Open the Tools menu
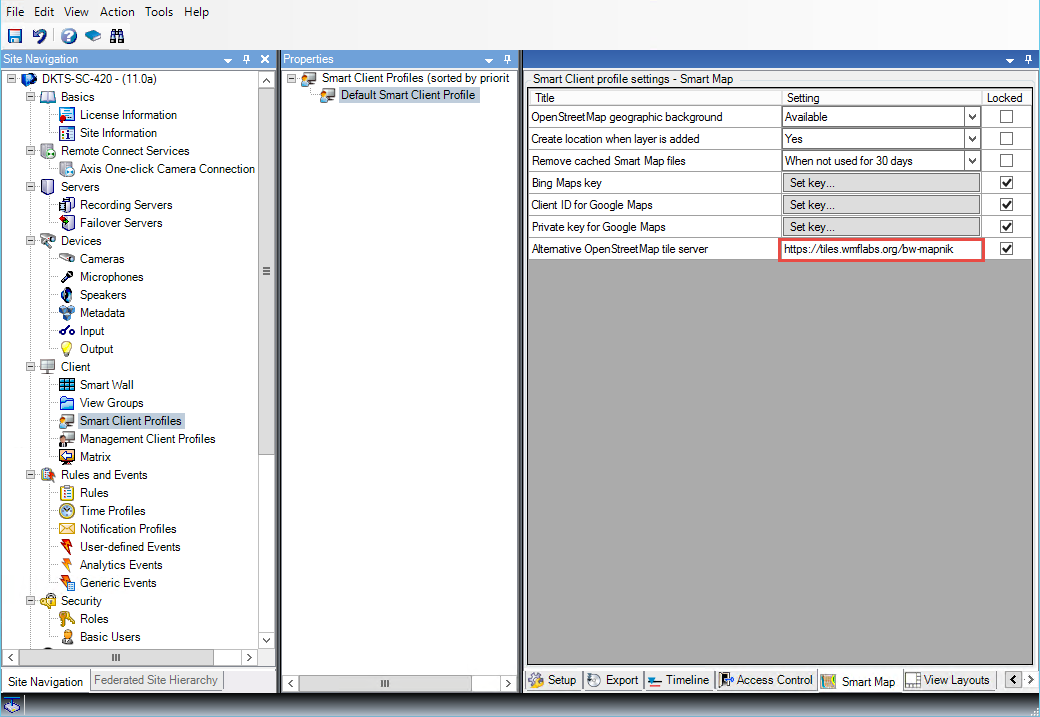 [158, 12]
